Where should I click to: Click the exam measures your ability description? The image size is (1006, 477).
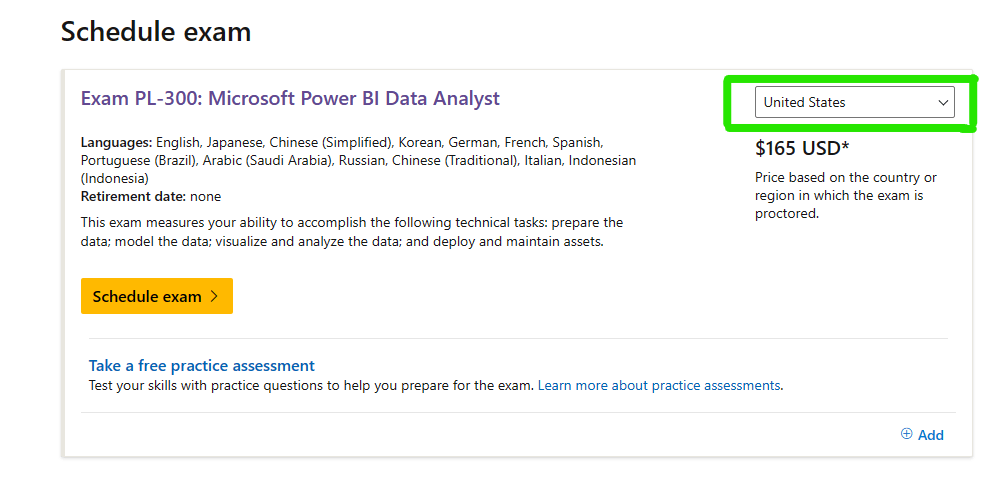point(352,233)
